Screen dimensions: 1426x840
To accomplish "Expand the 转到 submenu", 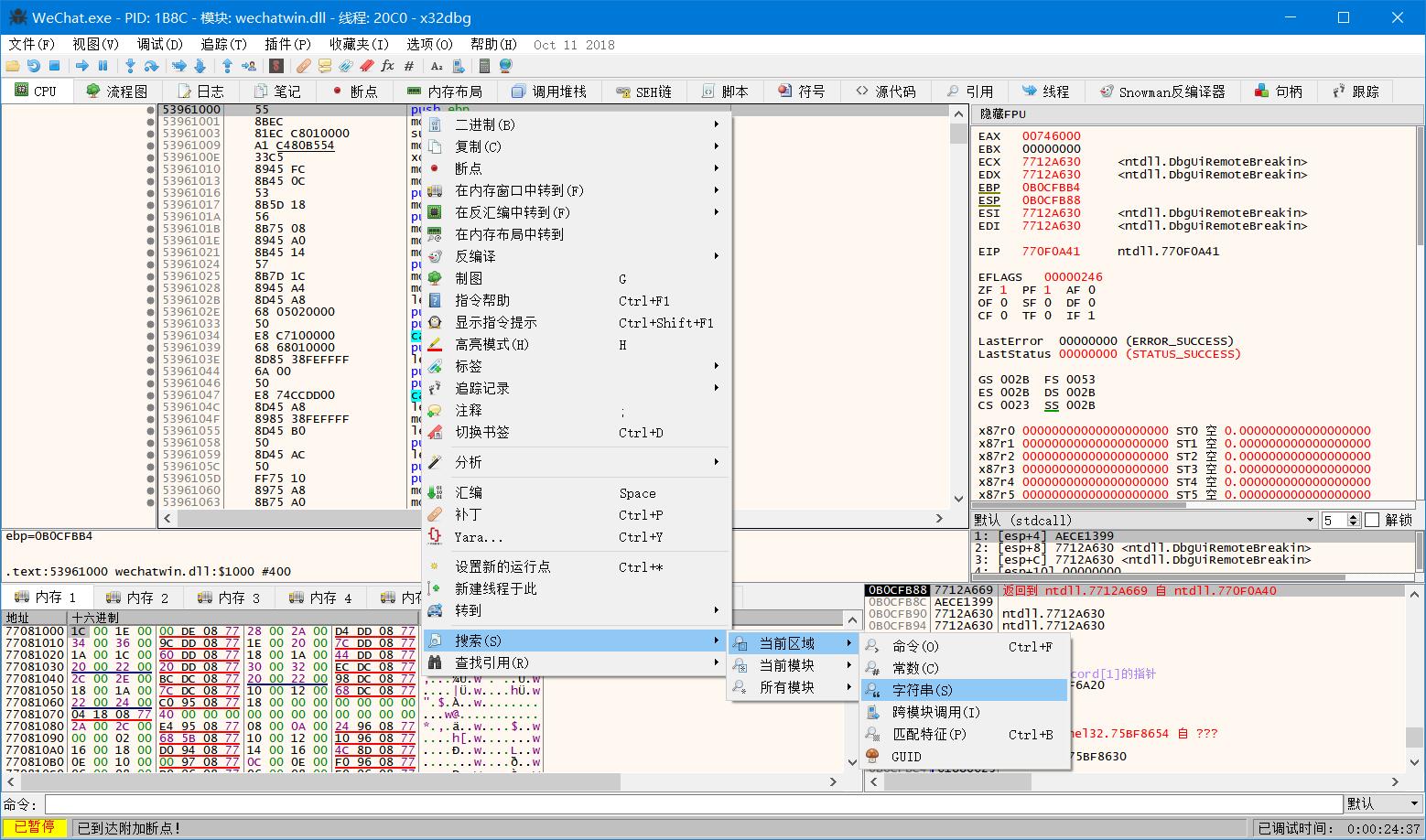I will [x=577, y=610].
